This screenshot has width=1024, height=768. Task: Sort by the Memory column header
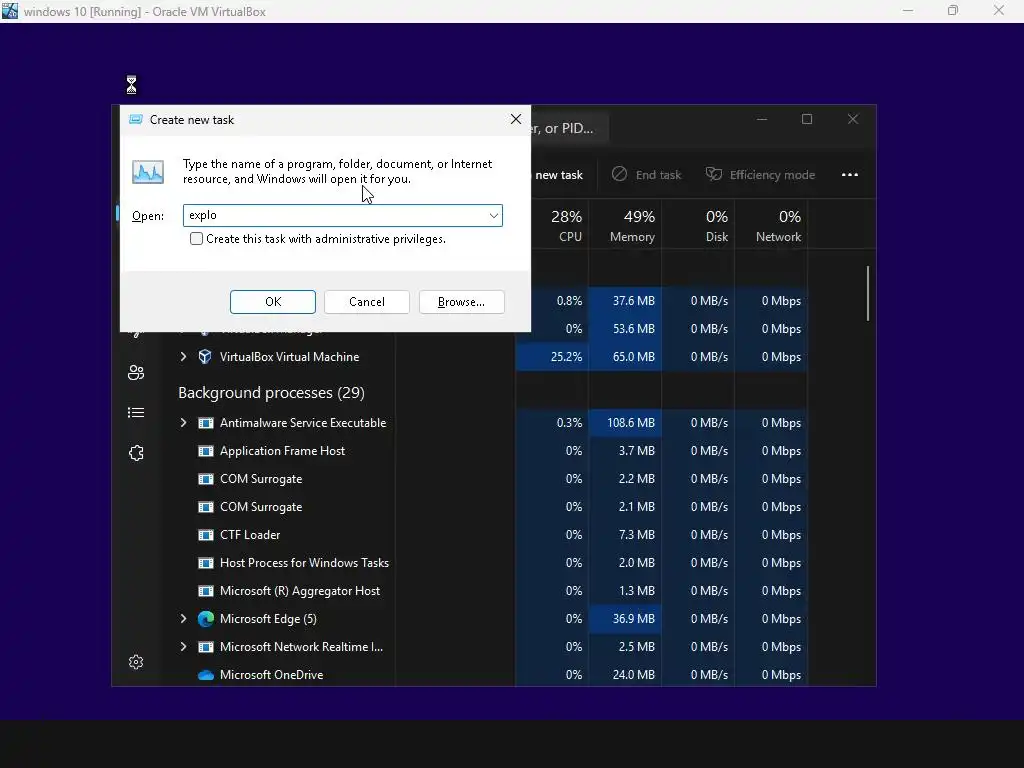coord(626,225)
